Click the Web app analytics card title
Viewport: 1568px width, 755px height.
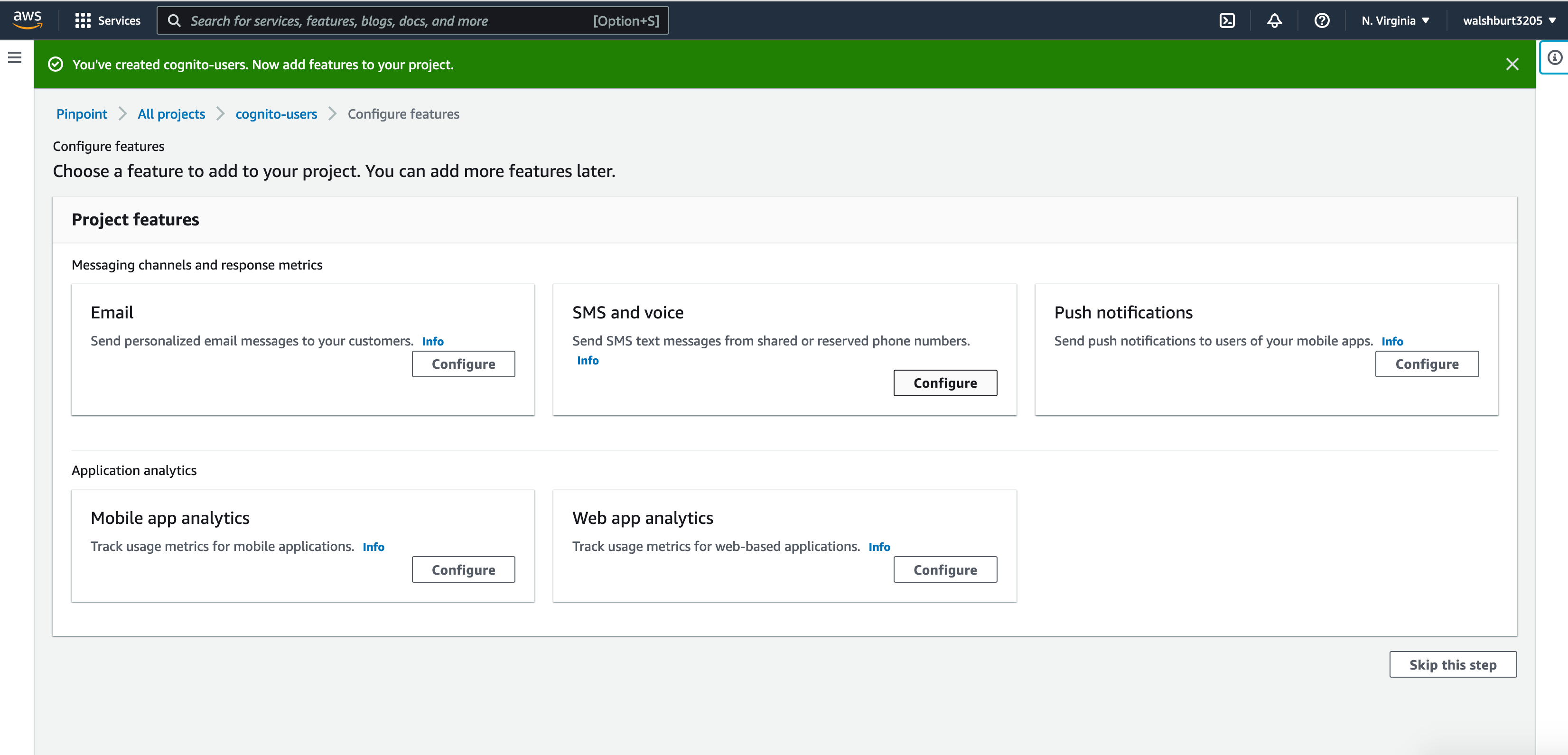coord(643,518)
